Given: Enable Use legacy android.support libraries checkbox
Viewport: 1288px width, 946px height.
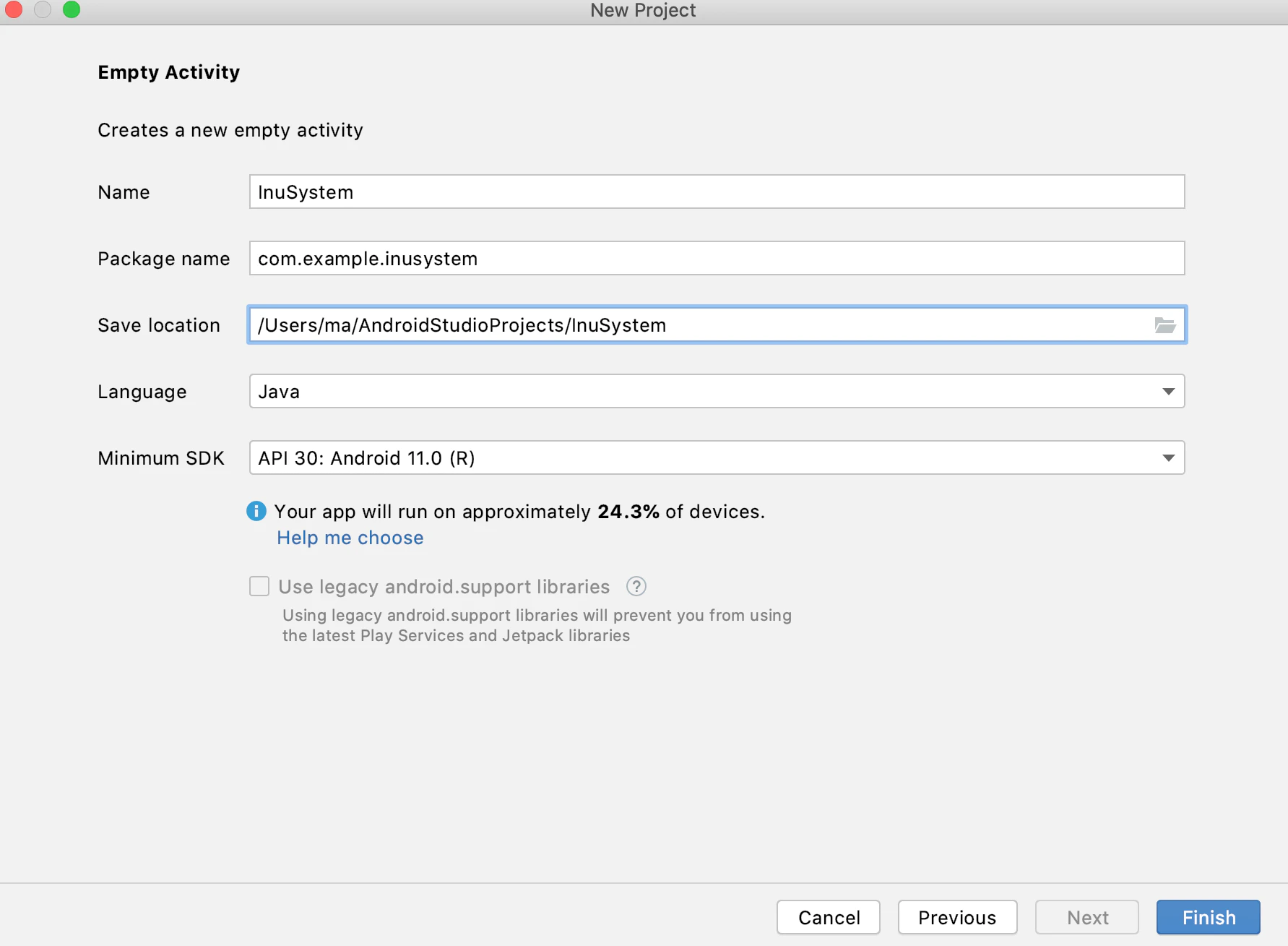Looking at the screenshot, I should [259, 586].
